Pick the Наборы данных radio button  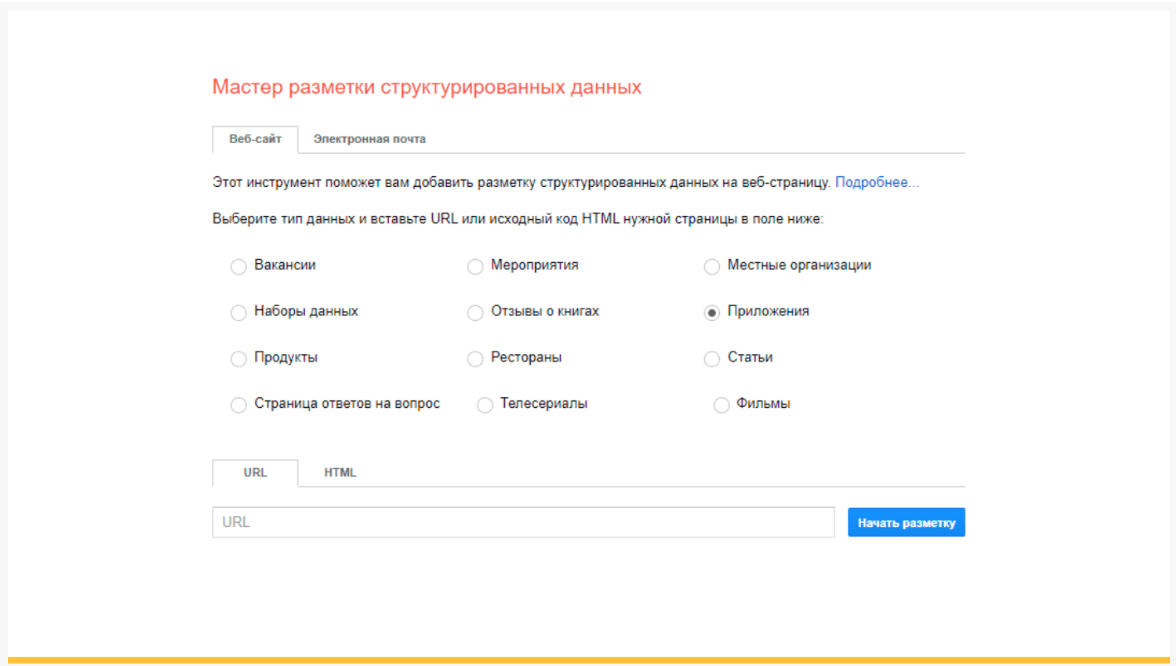pos(238,313)
